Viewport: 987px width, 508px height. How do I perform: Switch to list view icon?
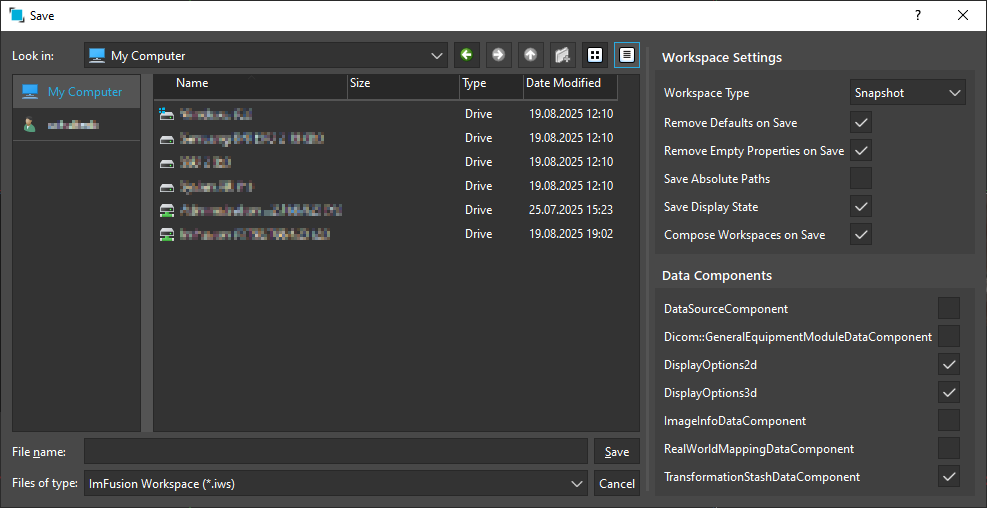(x=594, y=55)
